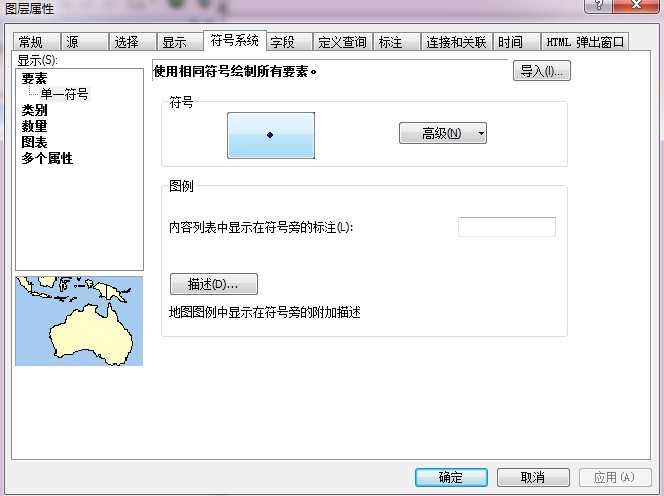Viewport: 664px width, 496px height.
Task: Click the Australia map preview thumbnail
Action: [79, 321]
